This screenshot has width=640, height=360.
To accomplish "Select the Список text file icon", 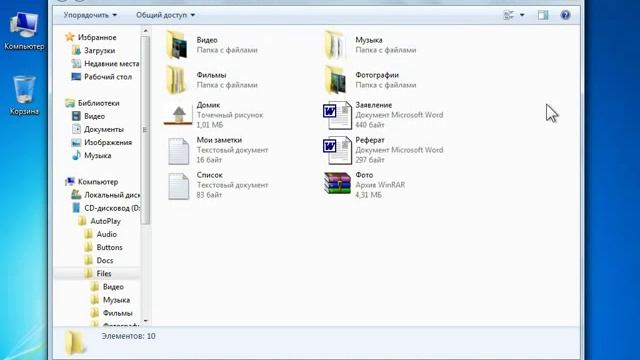I will pyautogui.click(x=179, y=186).
